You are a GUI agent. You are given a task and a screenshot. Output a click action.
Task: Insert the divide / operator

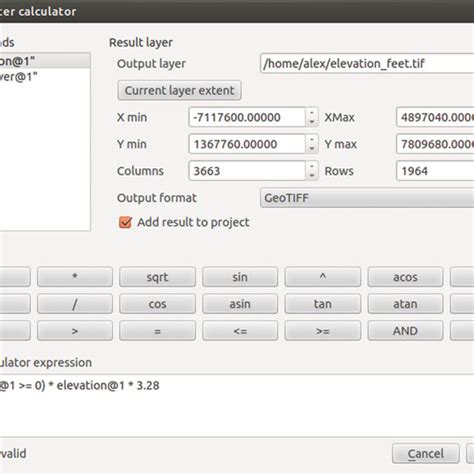[x=75, y=304]
